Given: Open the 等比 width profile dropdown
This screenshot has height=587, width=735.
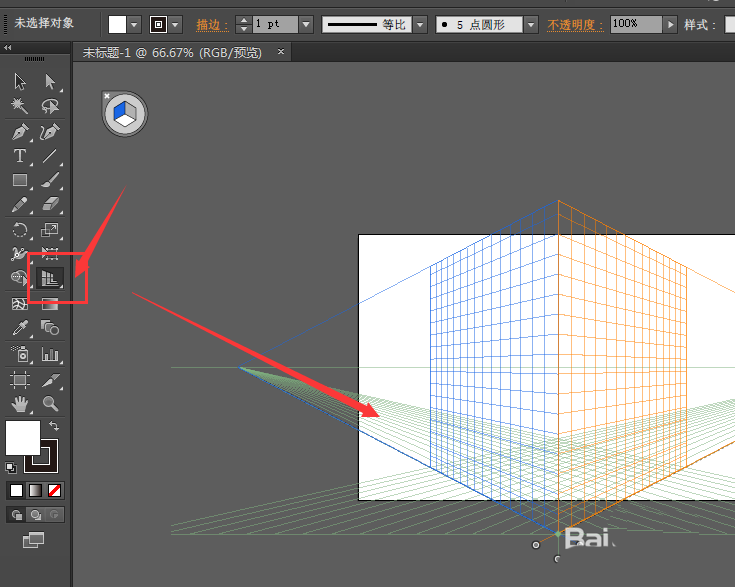Looking at the screenshot, I should pos(420,24).
